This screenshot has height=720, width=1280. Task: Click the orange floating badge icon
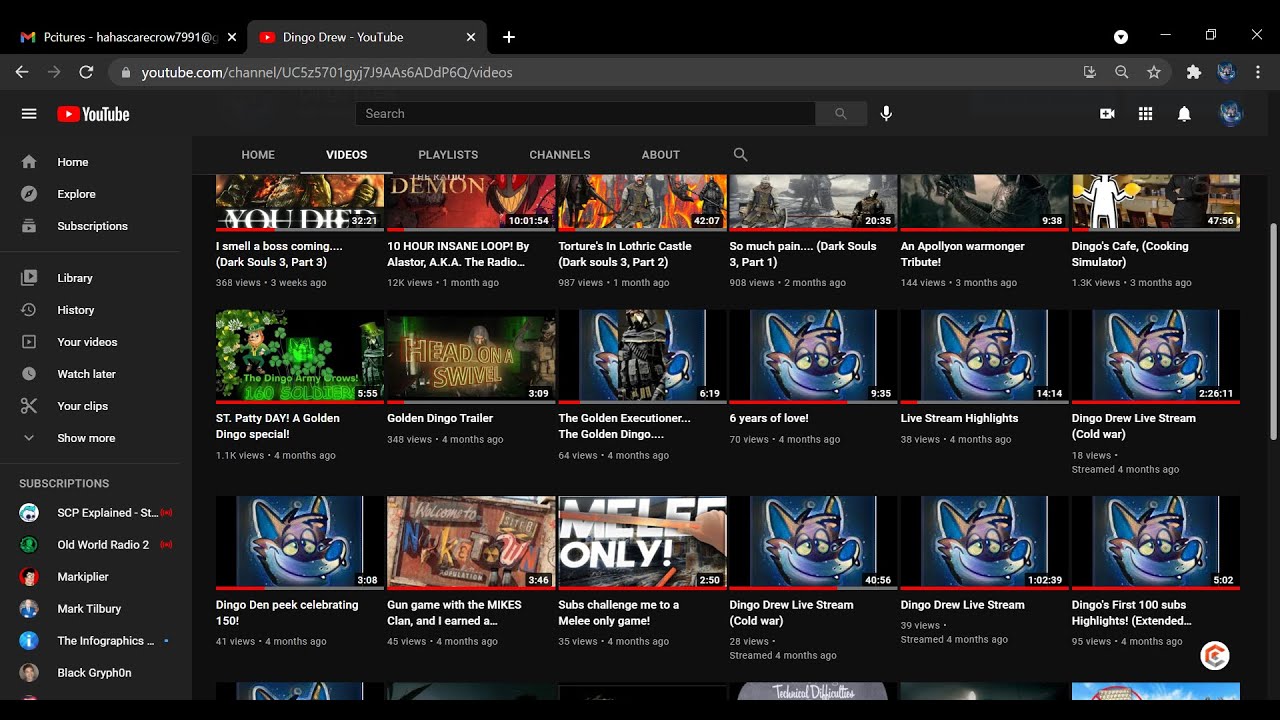click(1215, 656)
